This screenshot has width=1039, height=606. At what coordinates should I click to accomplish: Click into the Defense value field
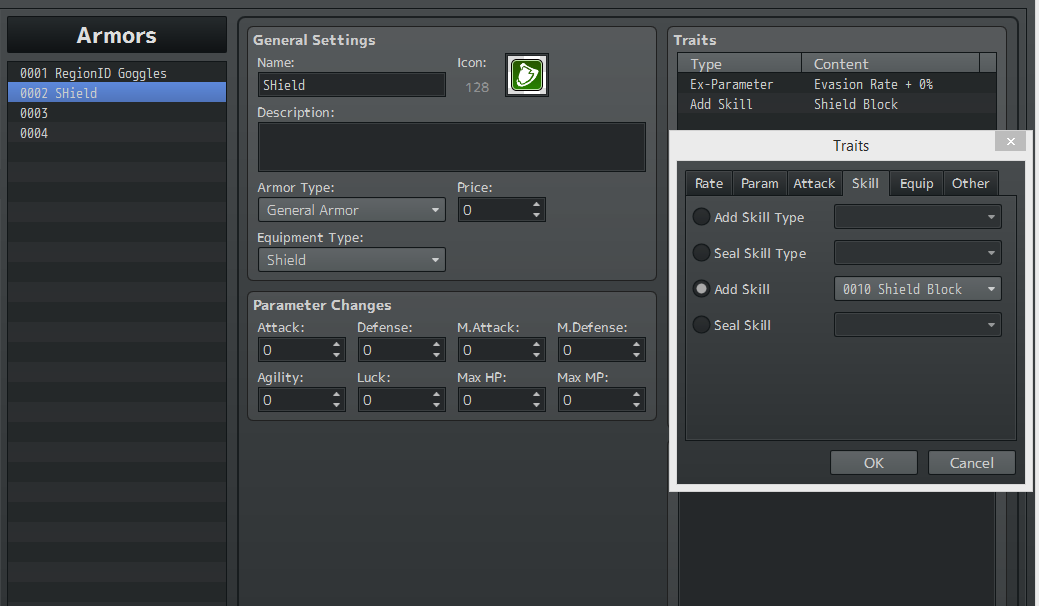tap(394, 350)
